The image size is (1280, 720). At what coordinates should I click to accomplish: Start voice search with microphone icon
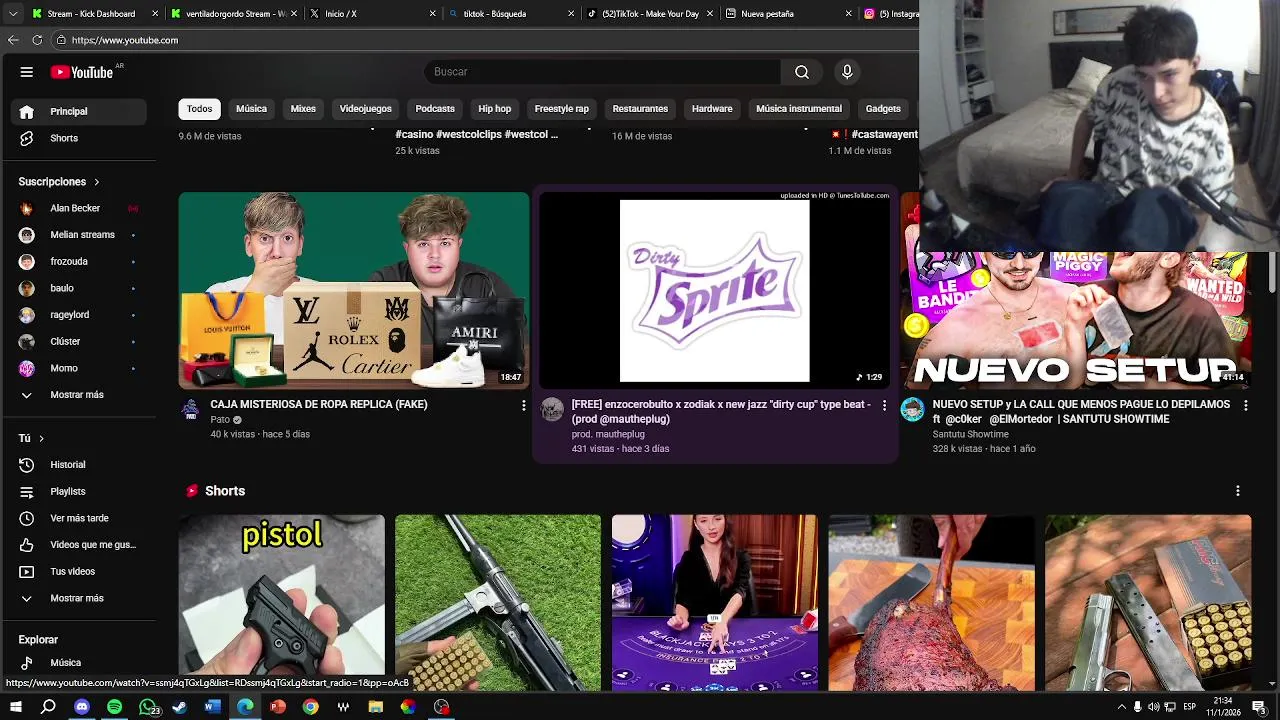click(847, 72)
